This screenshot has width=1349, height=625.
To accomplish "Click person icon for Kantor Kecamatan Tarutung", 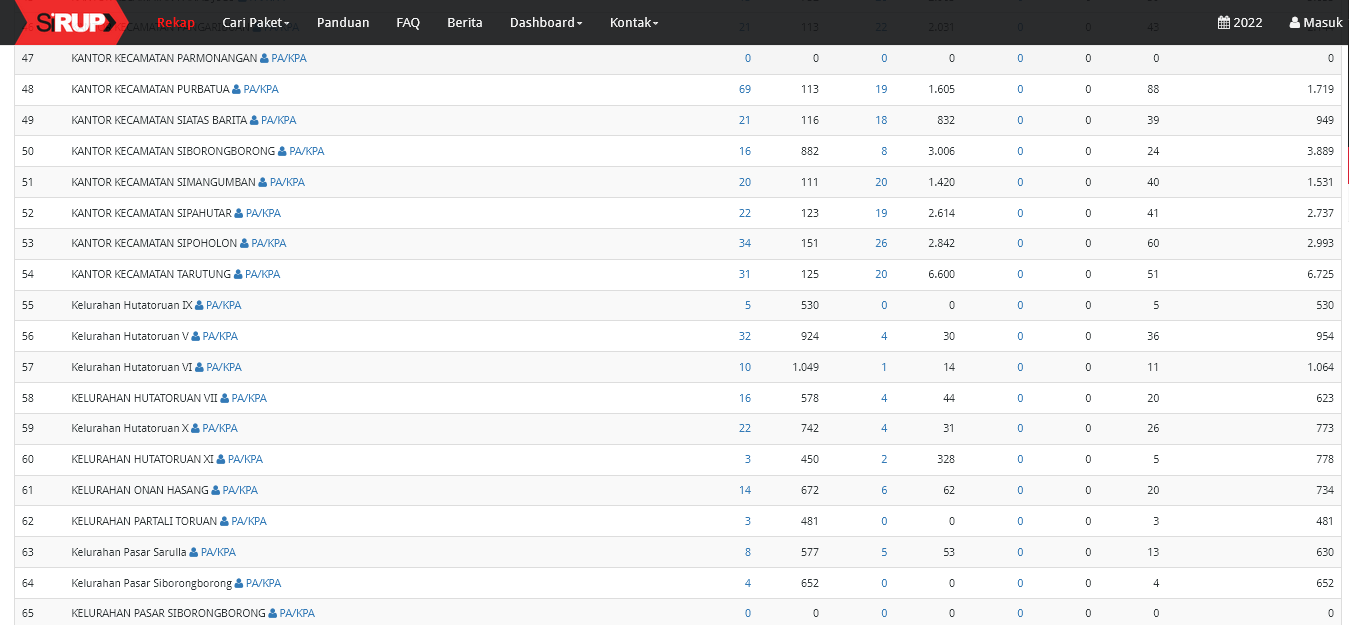I will click(x=238, y=275).
